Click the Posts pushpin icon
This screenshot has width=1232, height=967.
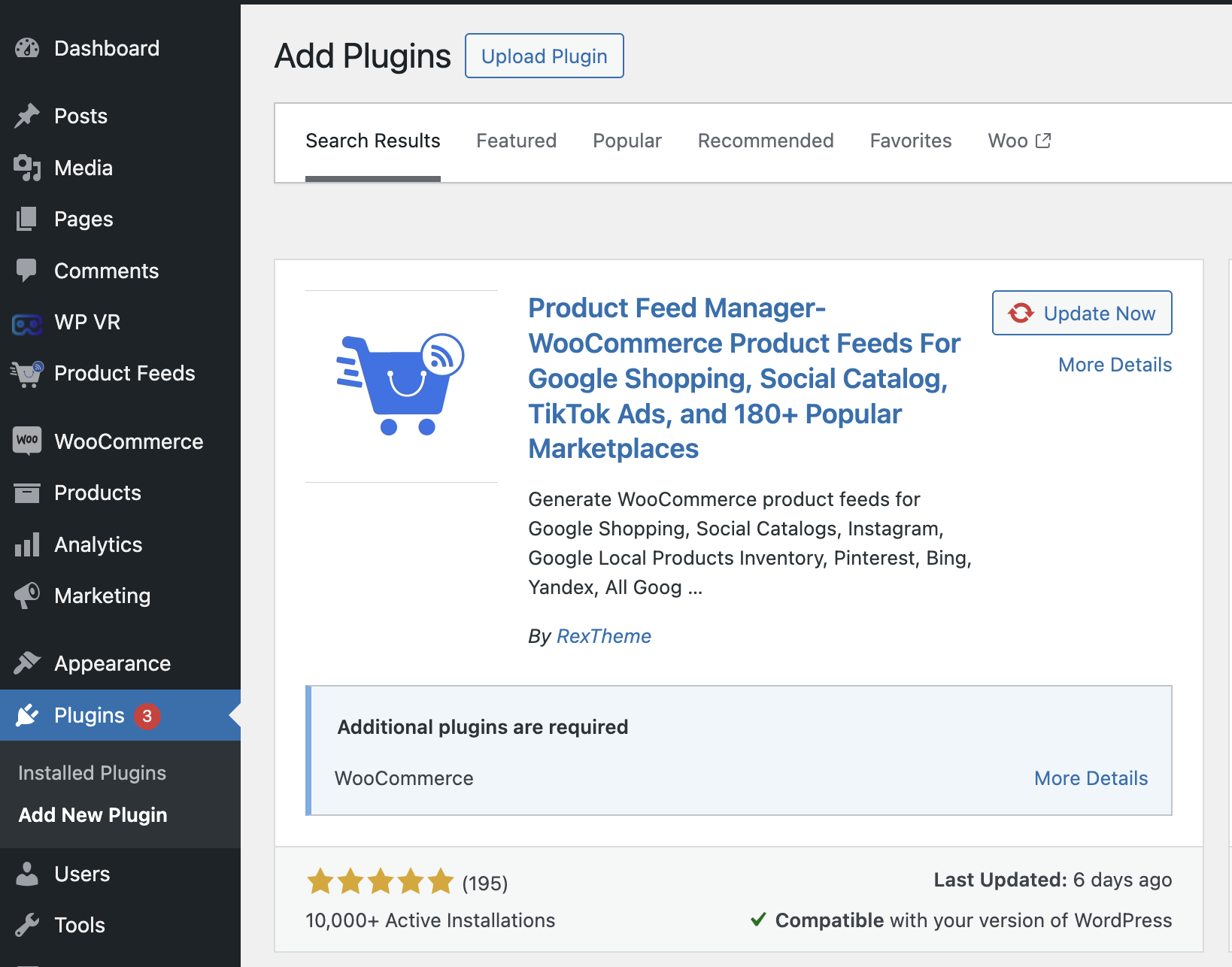[x=27, y=116]
